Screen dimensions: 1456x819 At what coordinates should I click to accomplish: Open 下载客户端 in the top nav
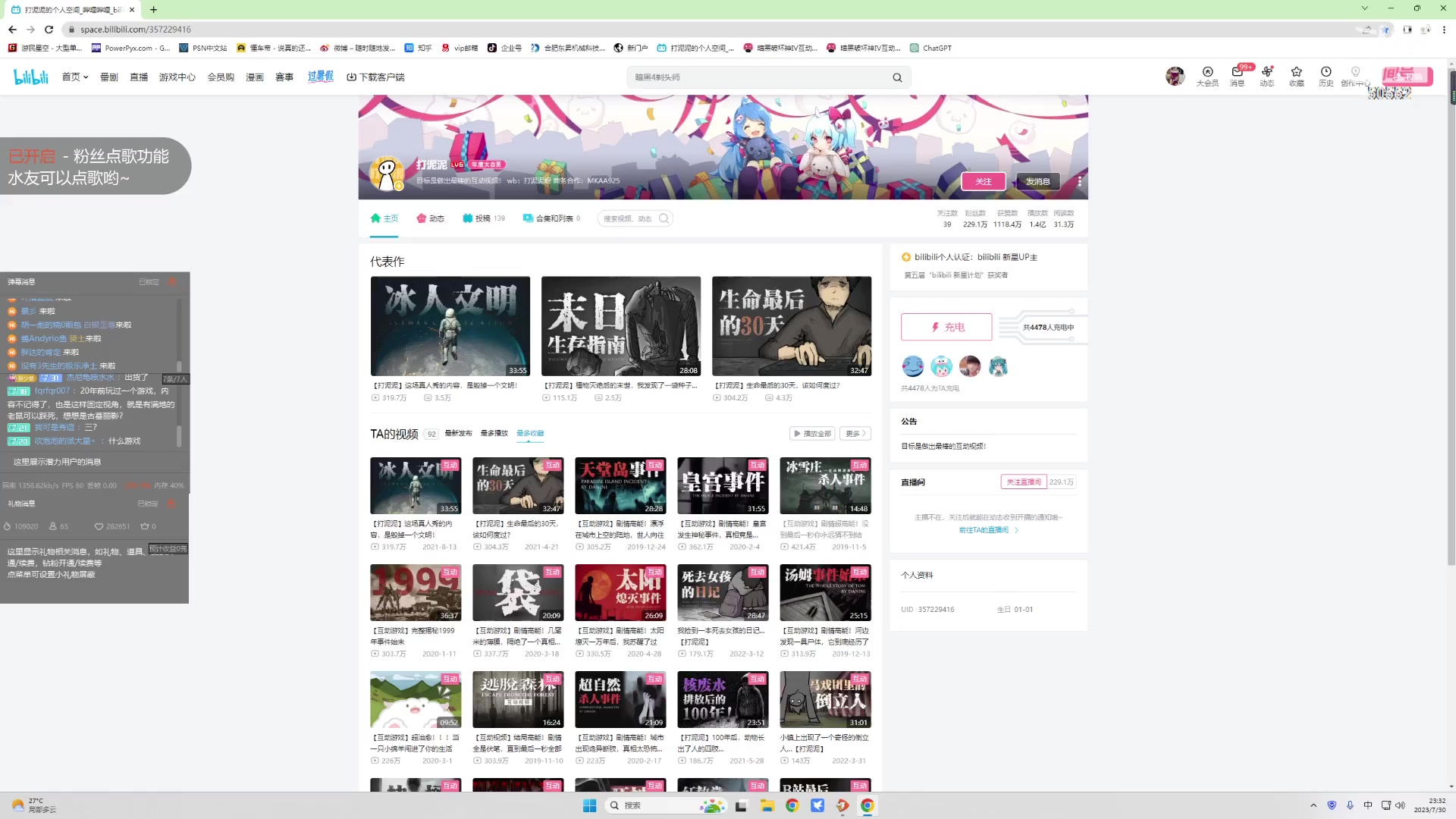[x=375, y=77]
